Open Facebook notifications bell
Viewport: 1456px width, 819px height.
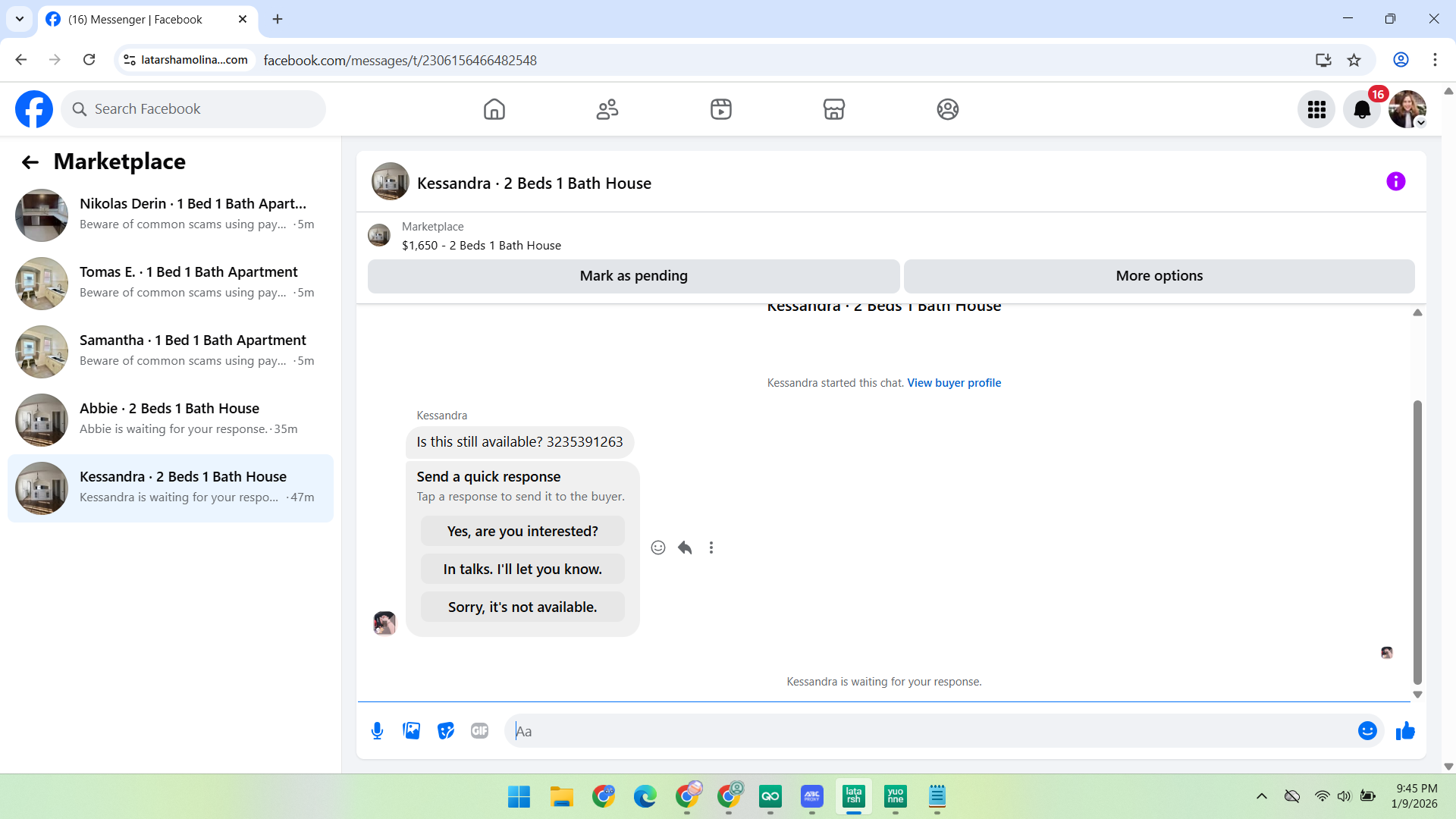[x=1362, y=110]
